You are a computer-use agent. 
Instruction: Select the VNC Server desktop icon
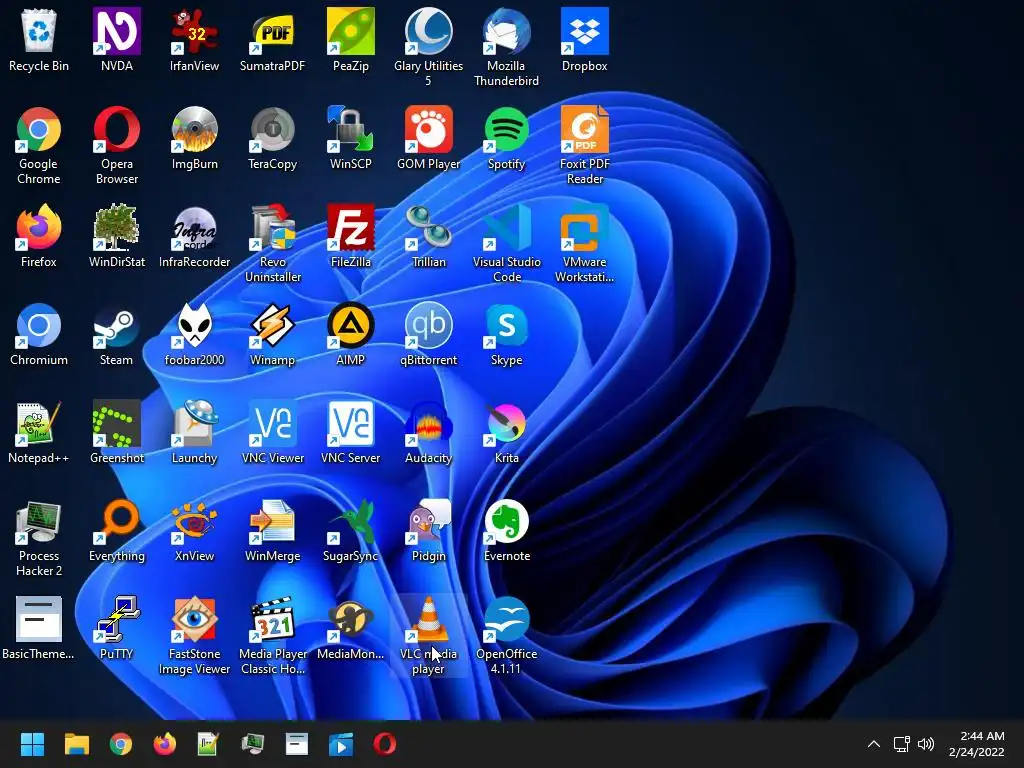click(351, 423)
